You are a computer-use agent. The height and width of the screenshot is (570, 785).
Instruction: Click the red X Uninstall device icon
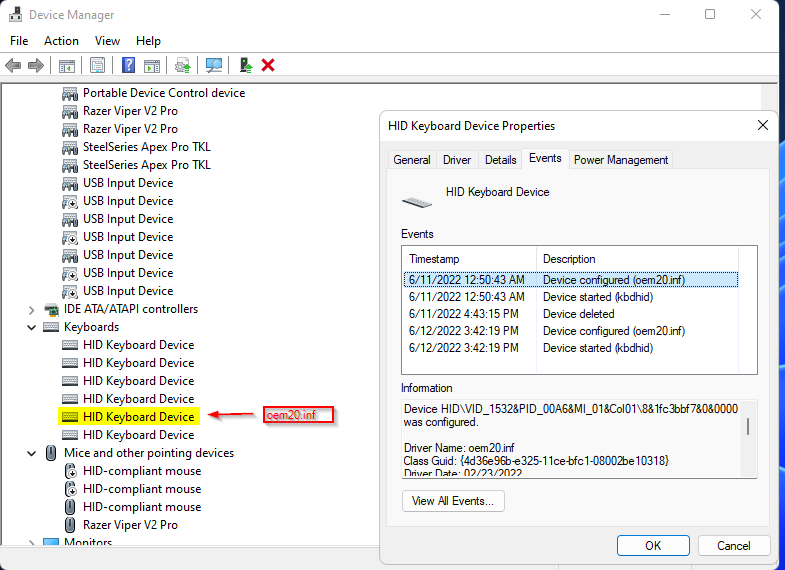268,65
